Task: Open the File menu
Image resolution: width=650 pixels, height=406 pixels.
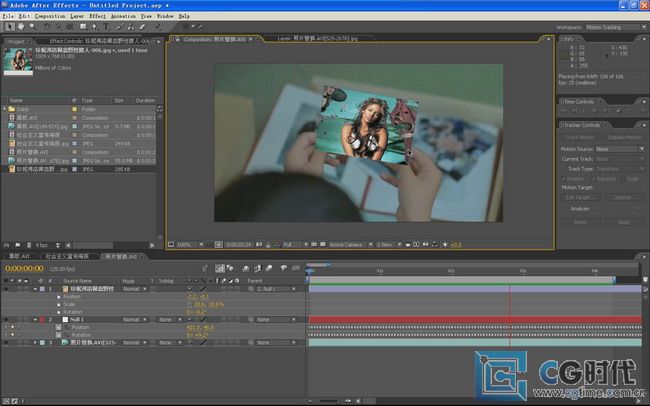Action: point(8,16)
